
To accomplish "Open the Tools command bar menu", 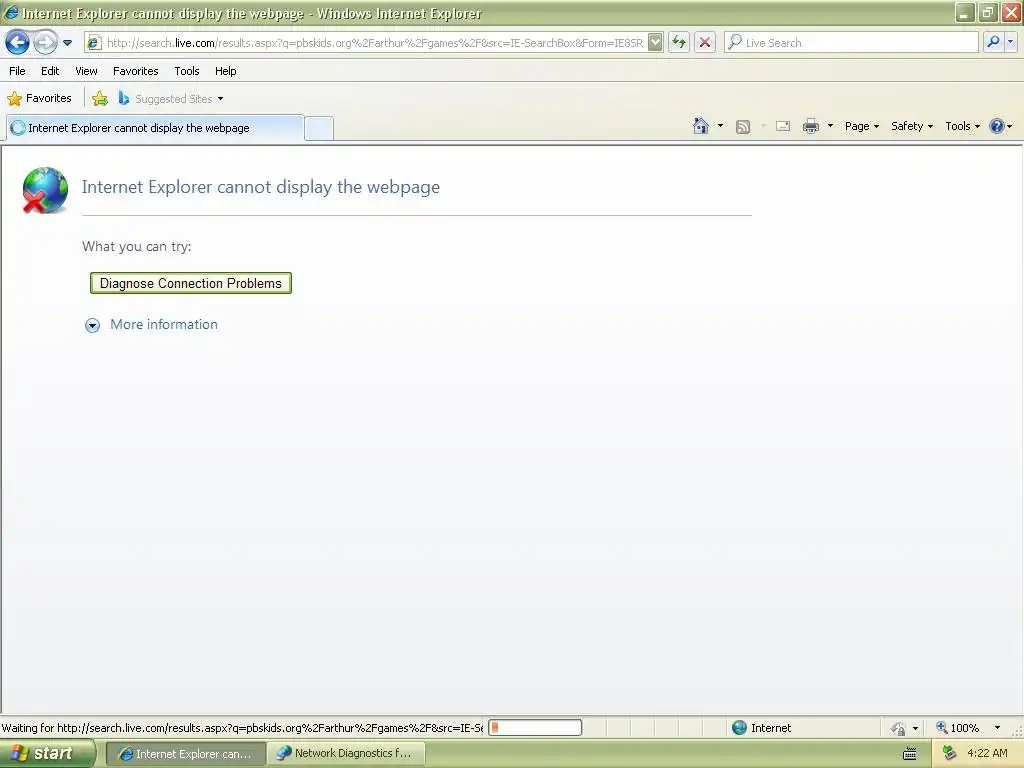I will point(962,126).
